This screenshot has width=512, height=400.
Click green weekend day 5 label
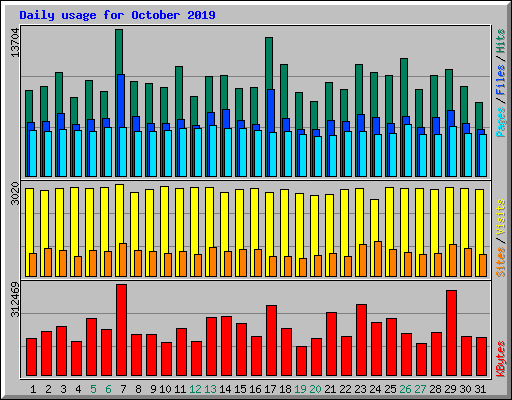(x=93, y=389)
